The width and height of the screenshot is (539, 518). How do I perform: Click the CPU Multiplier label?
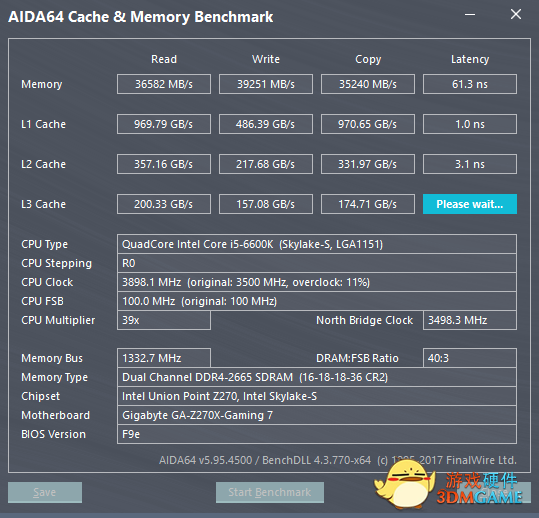pyautogui.click(x=58, y=320)
